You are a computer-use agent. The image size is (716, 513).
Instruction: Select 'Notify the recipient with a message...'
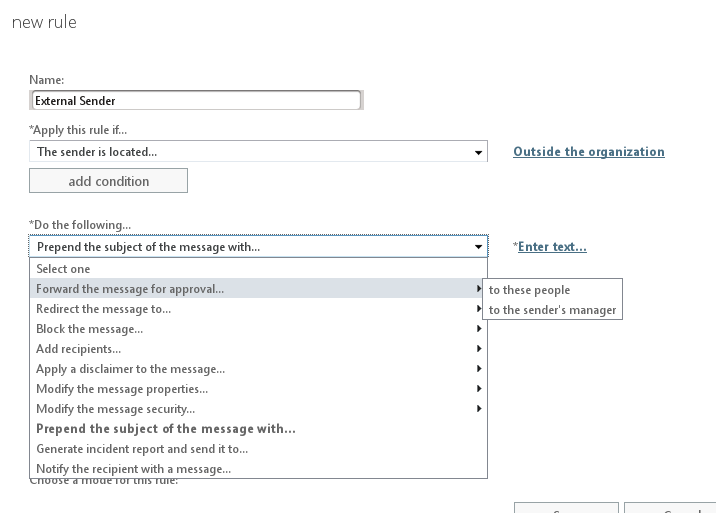click(258, 469)
